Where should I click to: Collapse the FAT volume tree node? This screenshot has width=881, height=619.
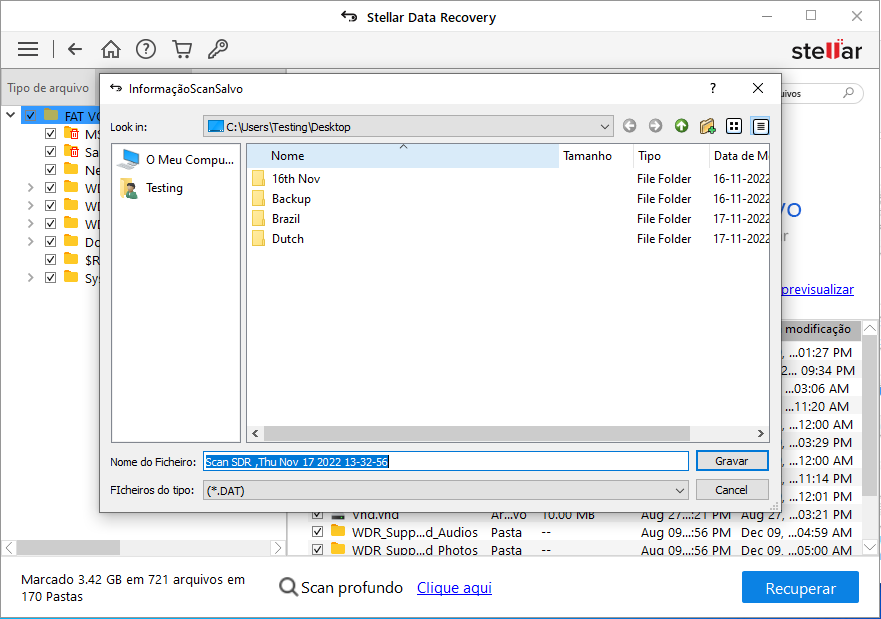(x=10, y=115)
